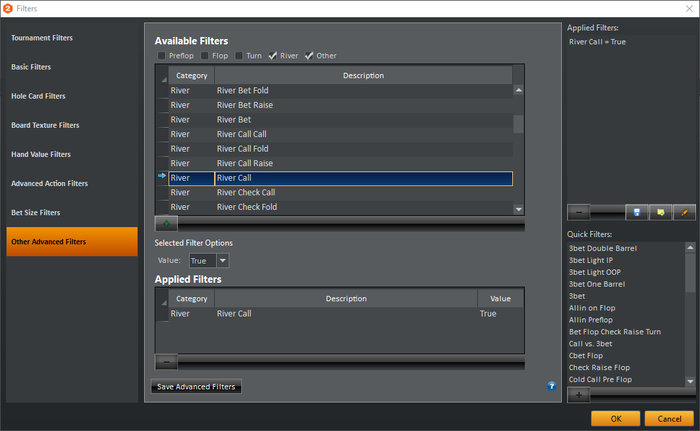Select Other Advanced Filters section
This screenshot has height=431, width=700.
tap(72, 242)
